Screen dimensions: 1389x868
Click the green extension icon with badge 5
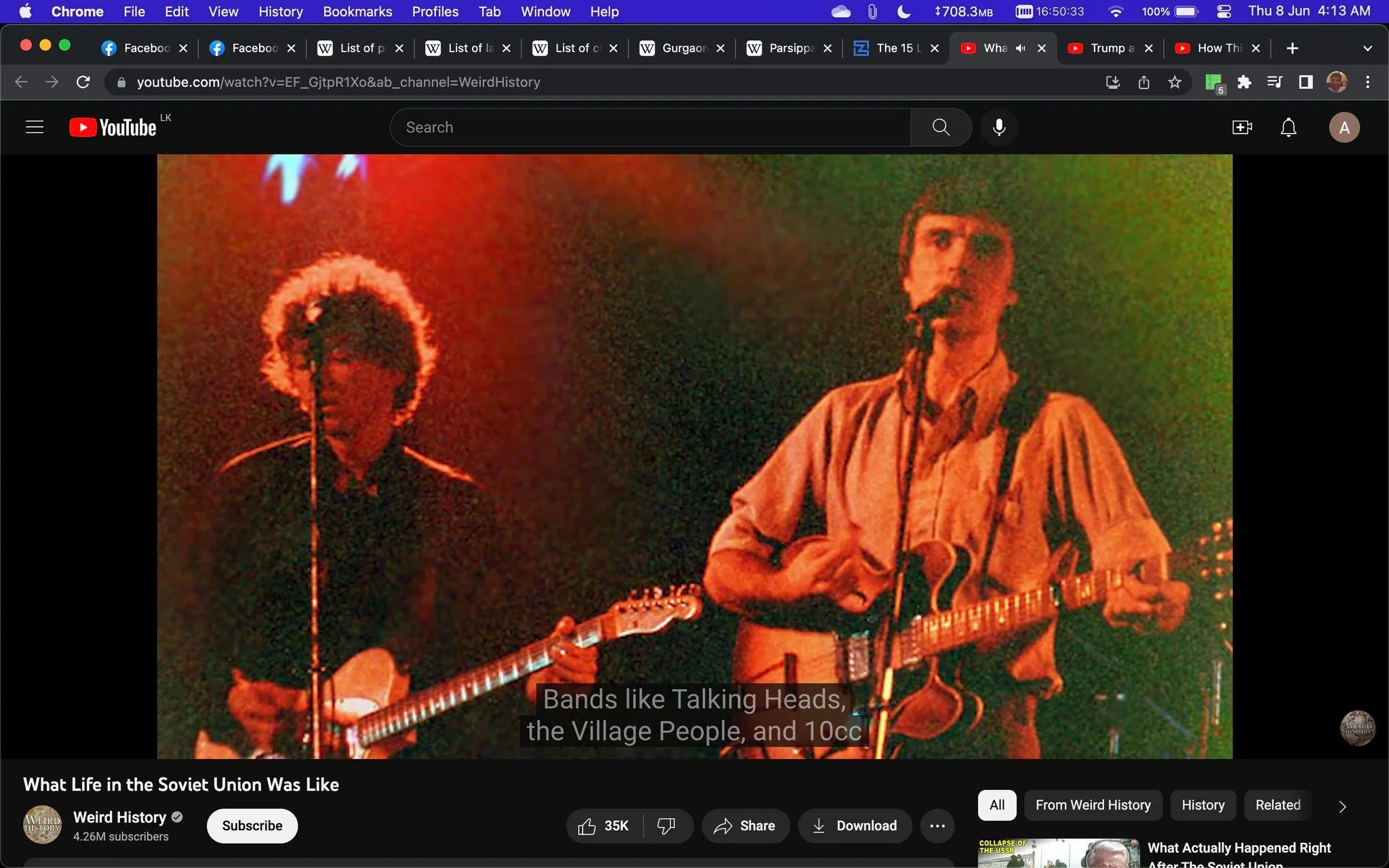pyautogui.click(x=1214, y=83)
